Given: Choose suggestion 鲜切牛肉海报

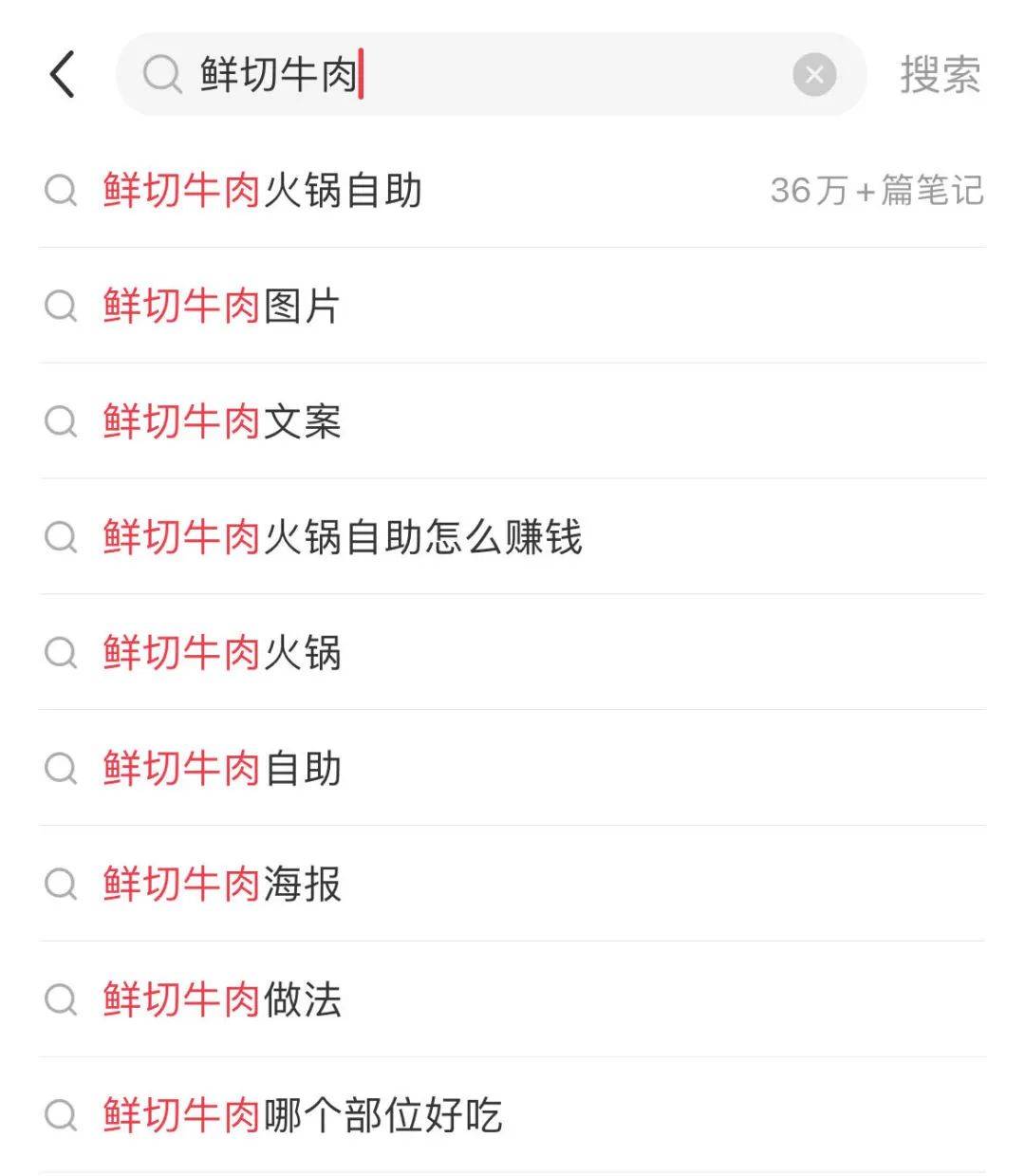Looking at the screenshot, I should pyautogui.click(x=221, y=884).
